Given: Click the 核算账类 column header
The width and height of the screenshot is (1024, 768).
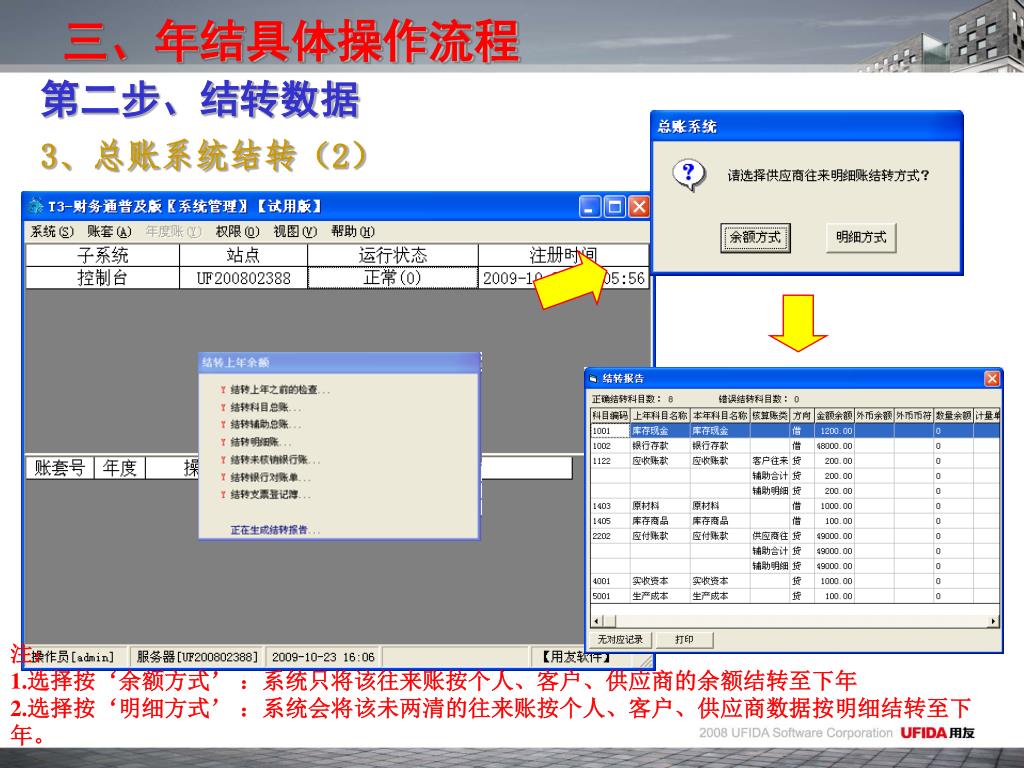Looking at the screenshot, I should [770, 415].
